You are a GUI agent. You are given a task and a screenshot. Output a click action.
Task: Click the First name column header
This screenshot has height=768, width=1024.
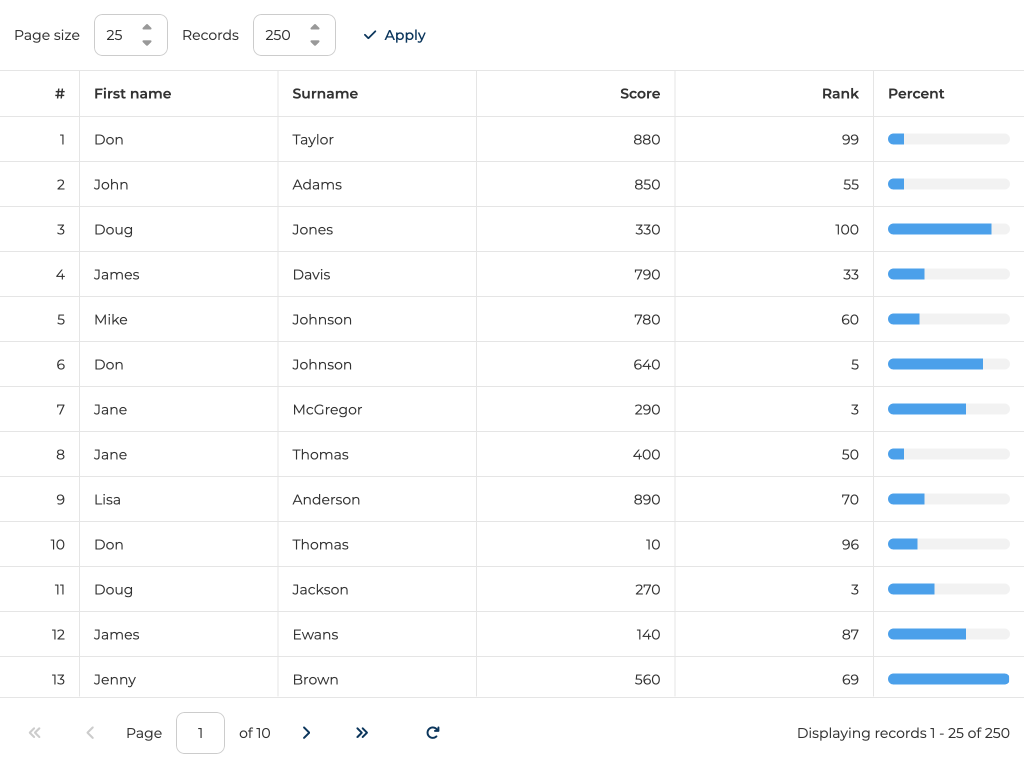coord(132,94)
